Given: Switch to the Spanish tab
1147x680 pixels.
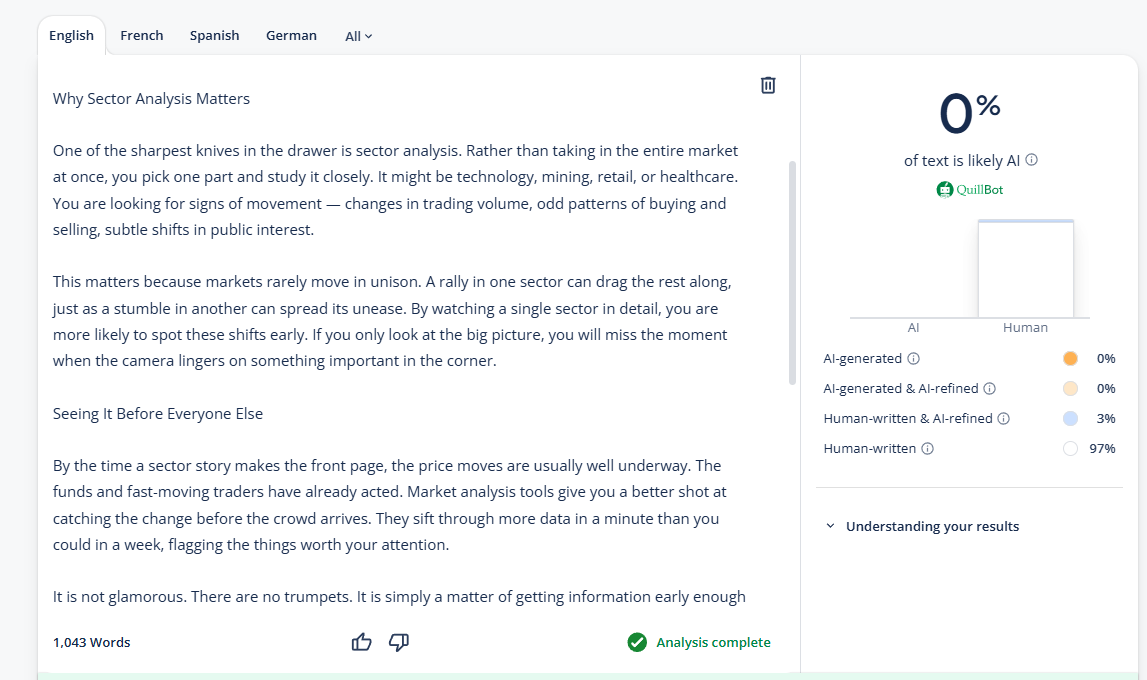Looking at the screenshot, I should point(214,35).
